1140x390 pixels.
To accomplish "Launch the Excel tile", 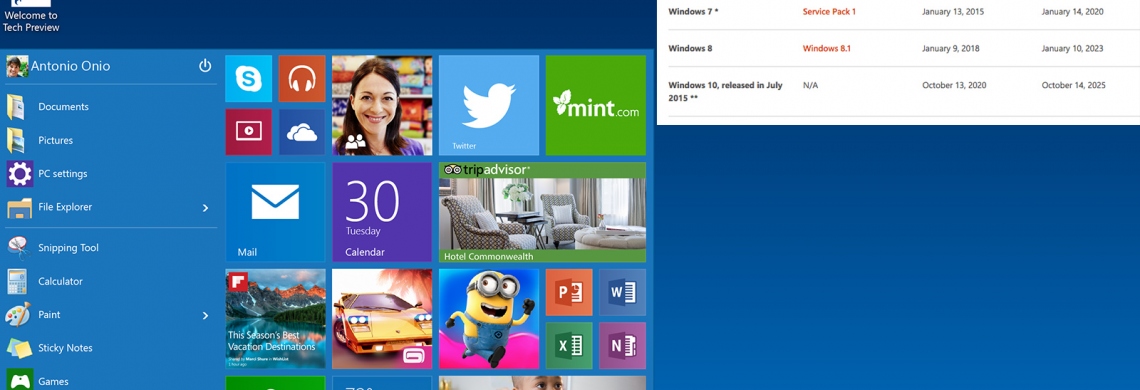I will [x=569, y=346].
